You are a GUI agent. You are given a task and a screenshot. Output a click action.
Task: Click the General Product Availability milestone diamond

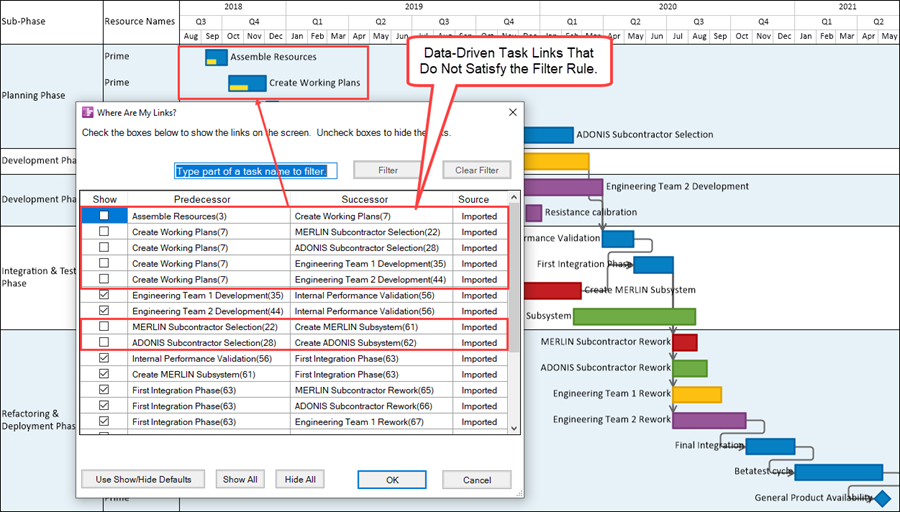[x=882, y=498]
